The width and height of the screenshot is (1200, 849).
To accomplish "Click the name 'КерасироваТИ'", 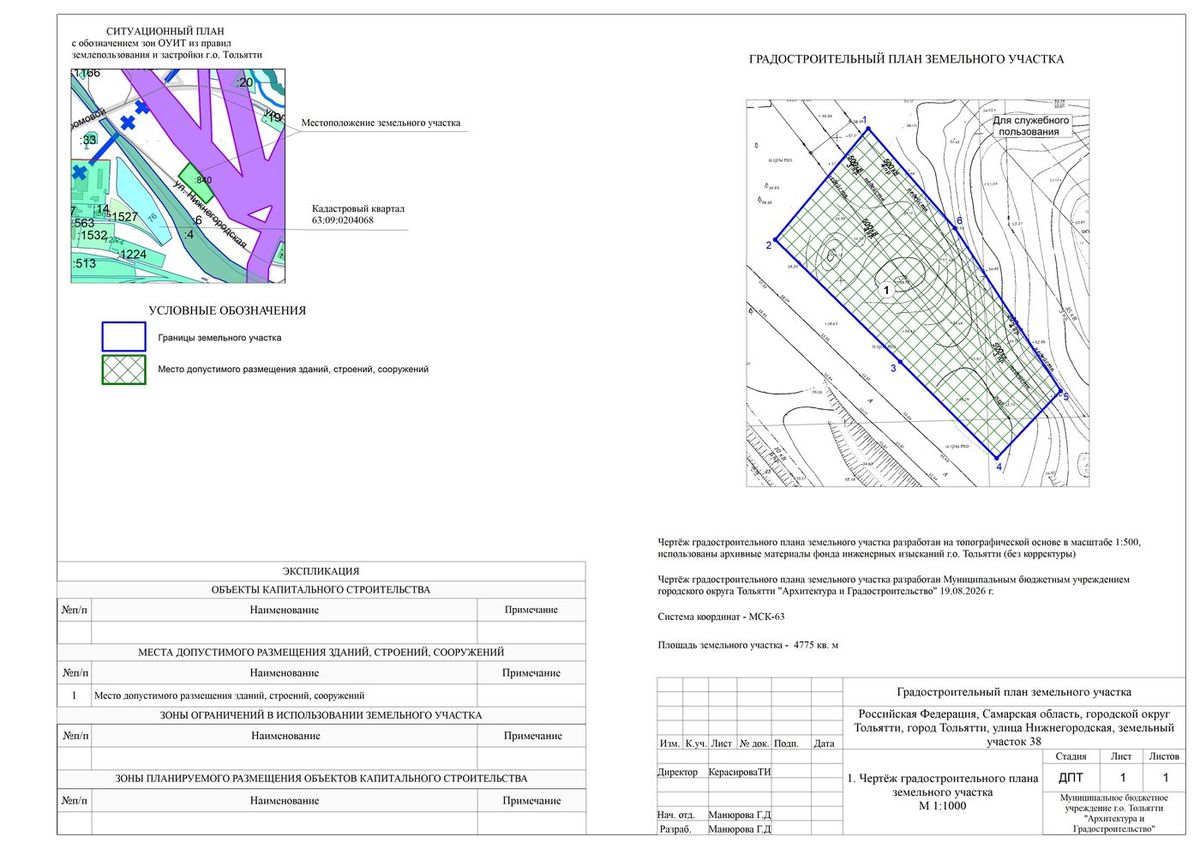I will pyautogui.click(x=739, y=773).
